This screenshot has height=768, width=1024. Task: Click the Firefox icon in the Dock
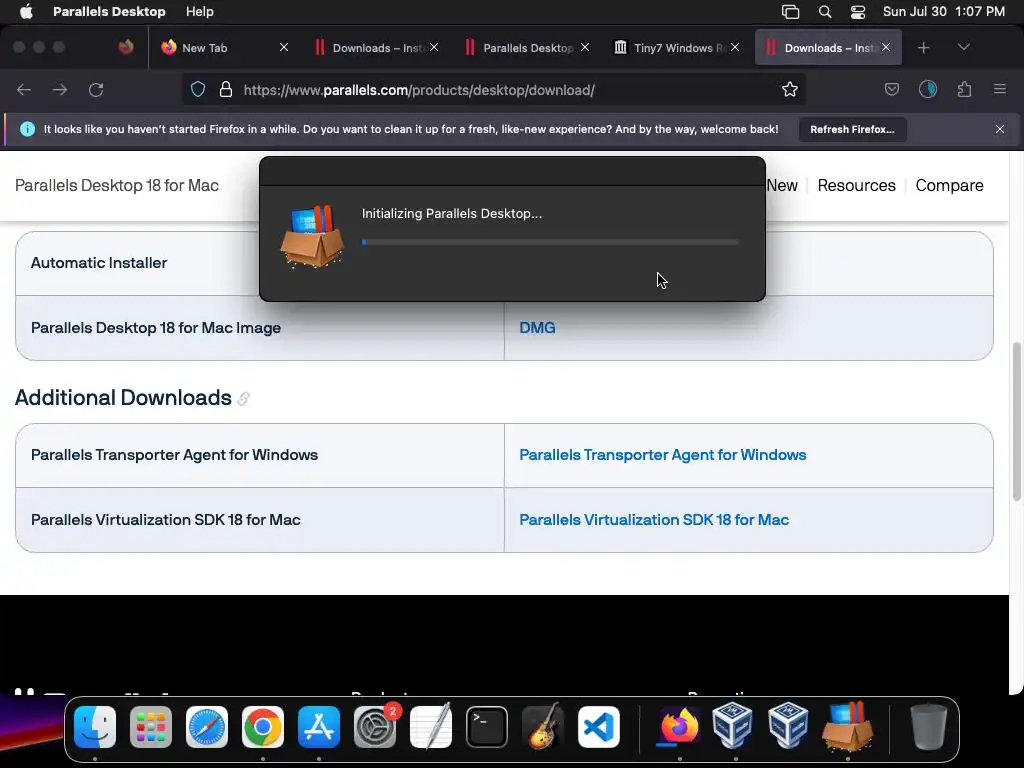677,727
